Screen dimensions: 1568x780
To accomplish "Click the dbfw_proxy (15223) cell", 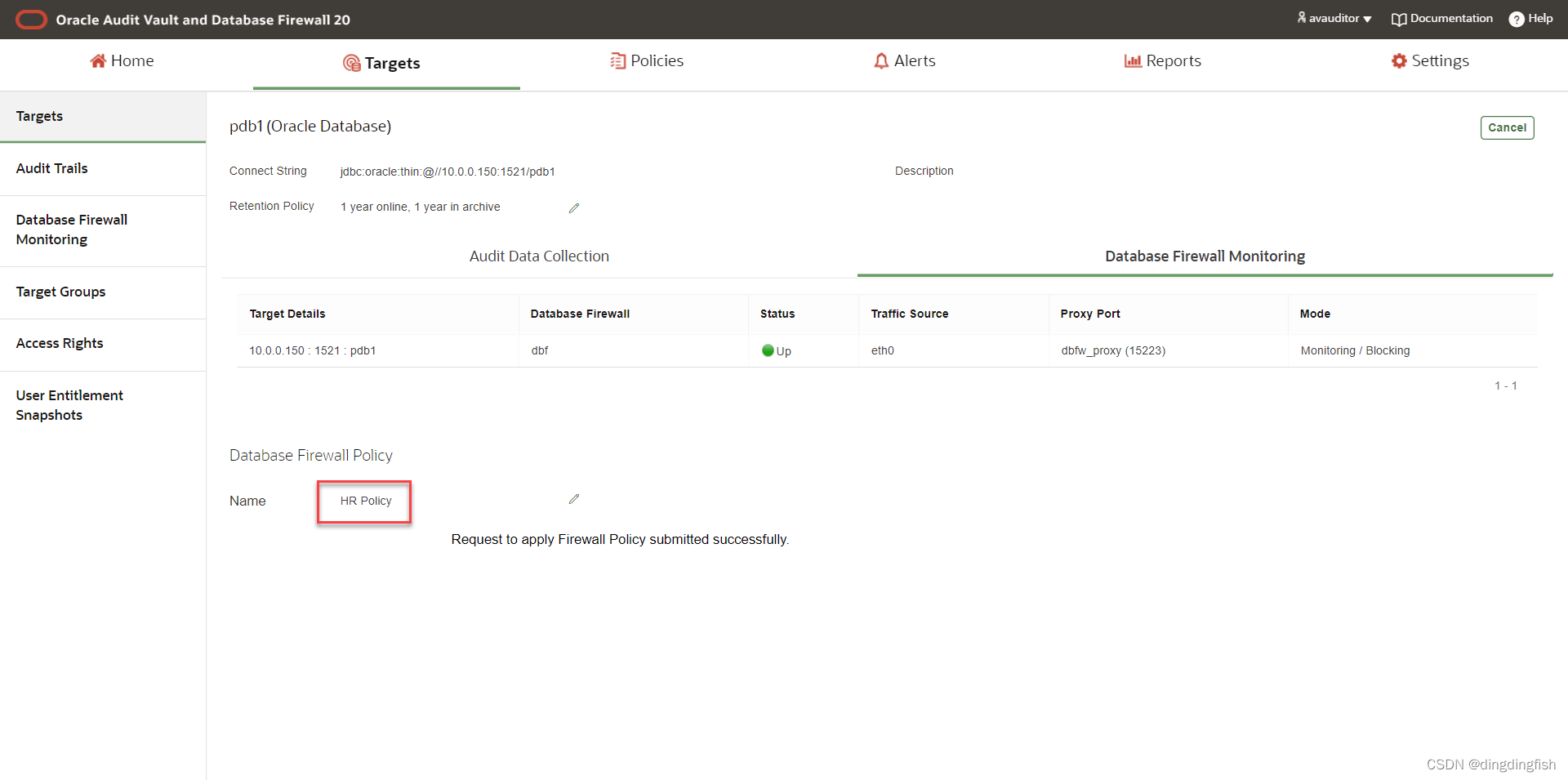I will pos(1113,350).
